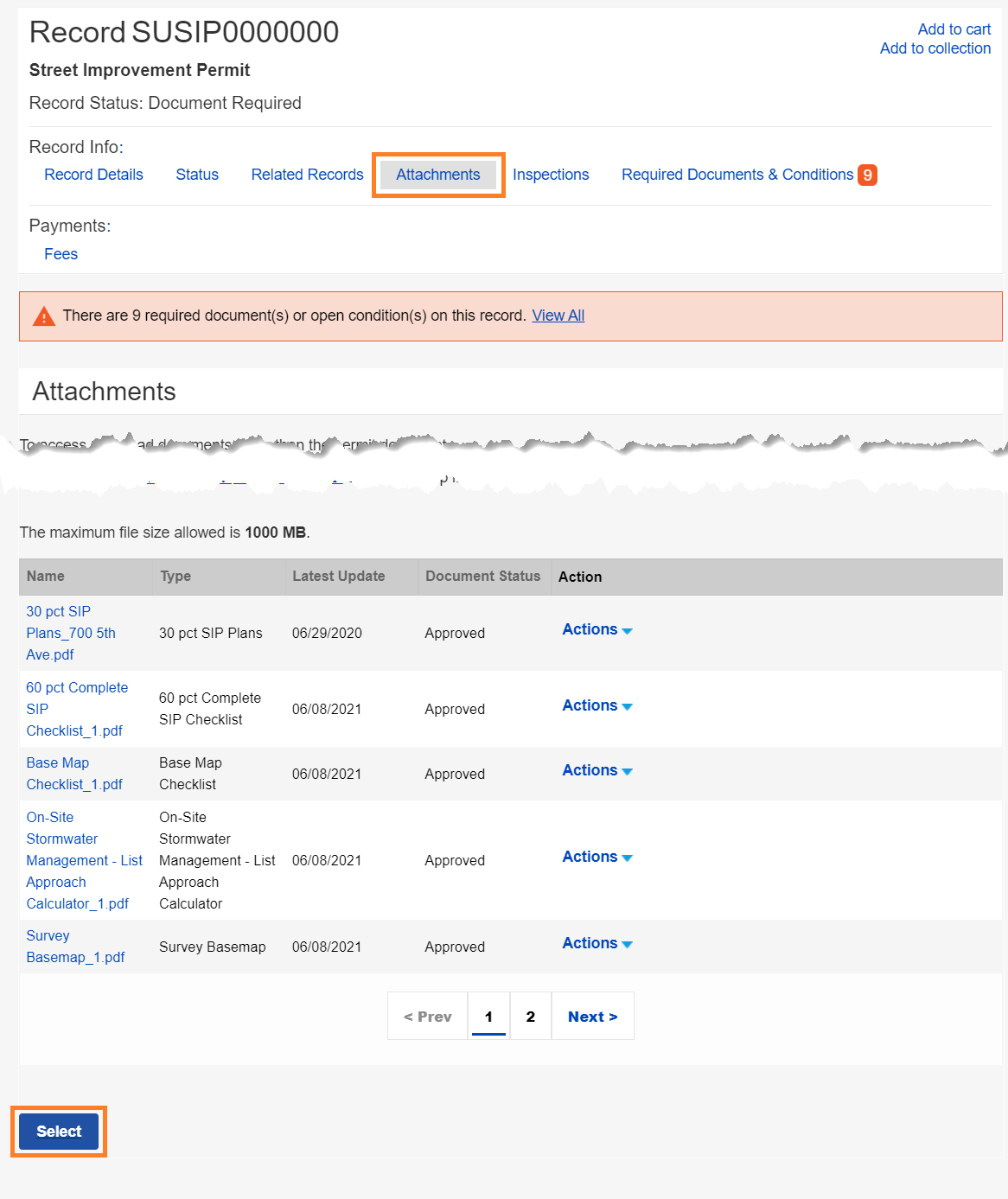Click the Select button

(x=58, y=1131)
